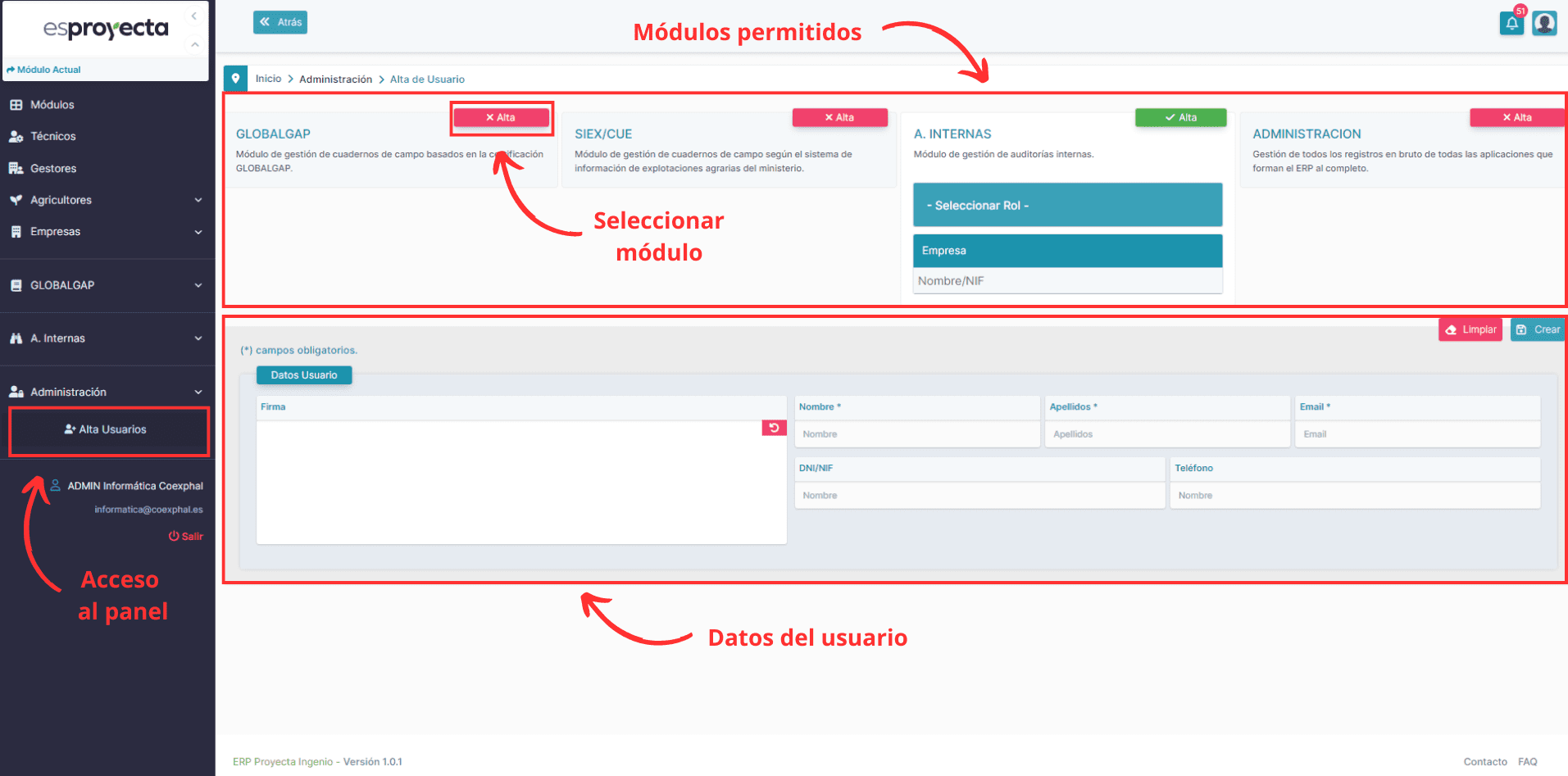Viewport: 1568px width, 776px height.
Task: Expand the Agricultores sidebar menu
Action: [198, 199]
